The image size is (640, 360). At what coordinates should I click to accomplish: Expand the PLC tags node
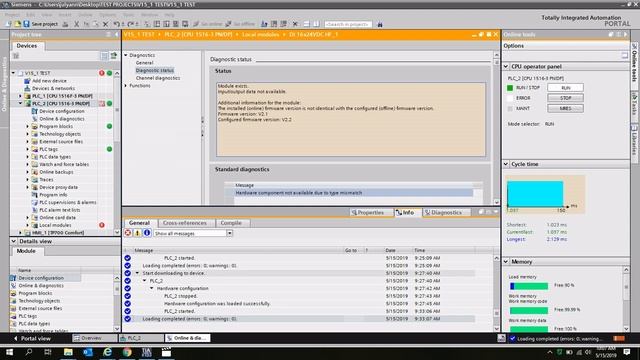point(28,149)
